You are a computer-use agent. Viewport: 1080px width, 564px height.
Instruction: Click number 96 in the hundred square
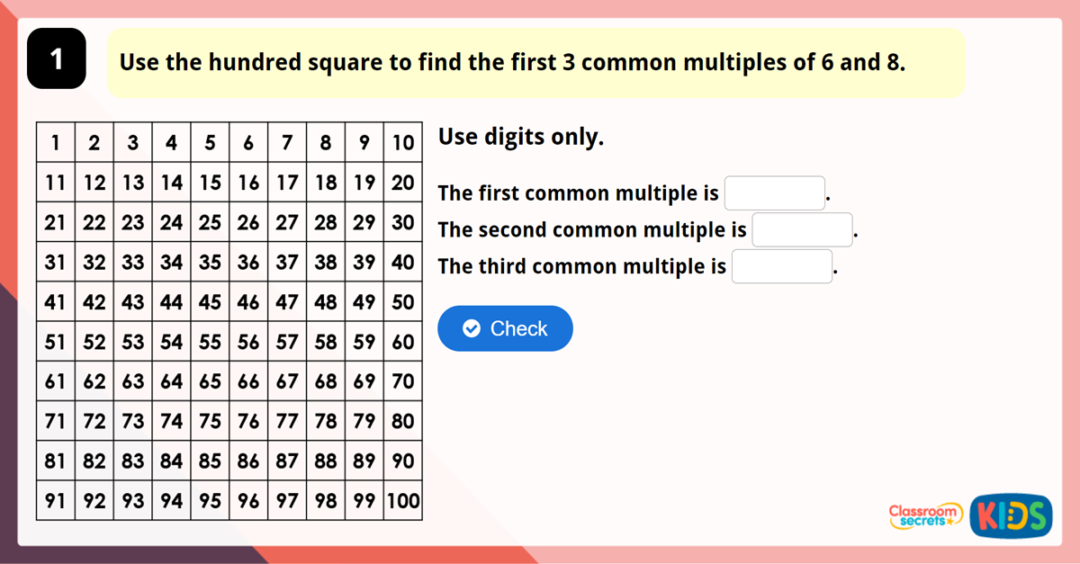point(249,501)
